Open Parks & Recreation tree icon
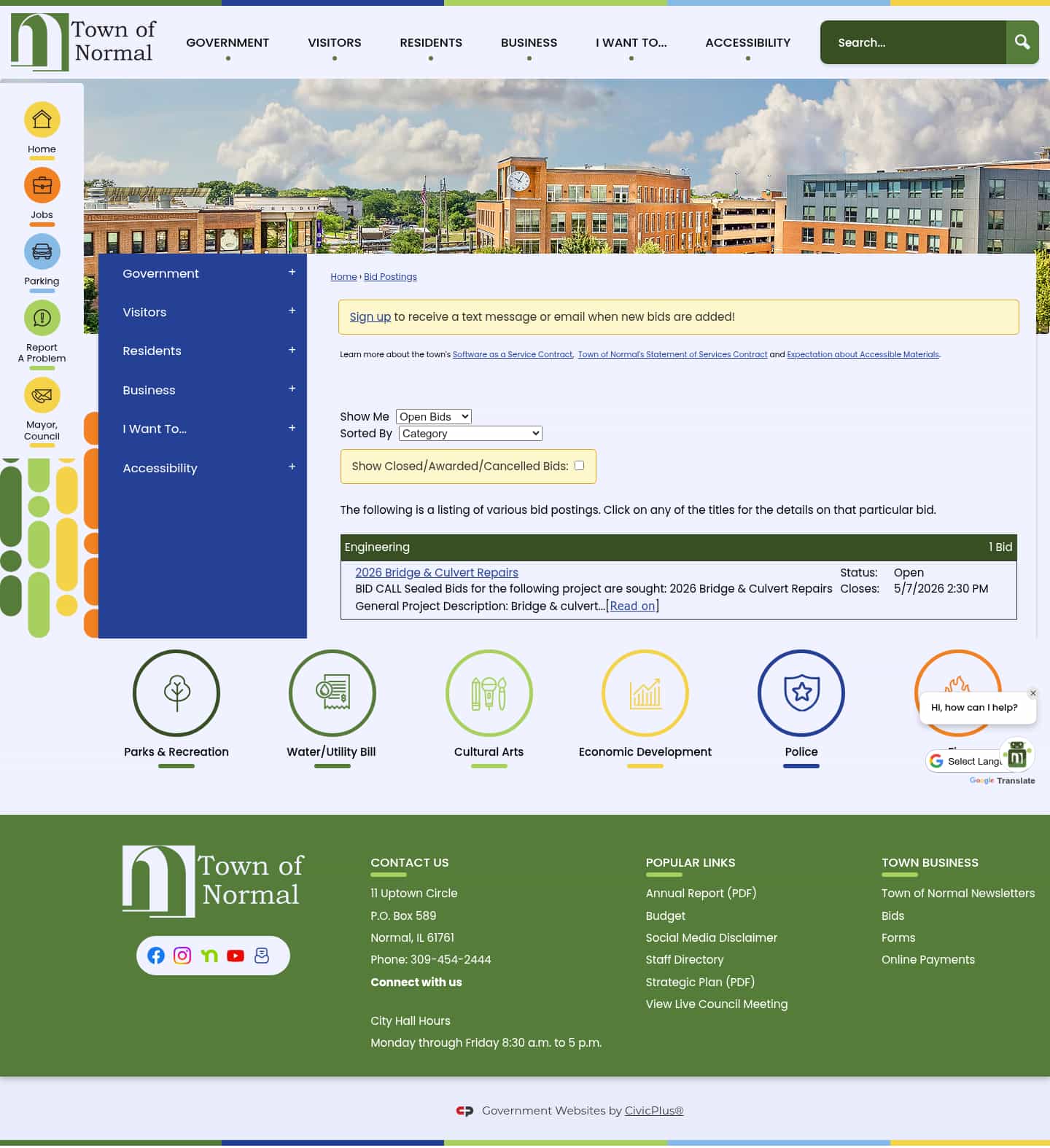Image resolution: width=1050 pixels, height=1148 pixels. click(176, 693)
